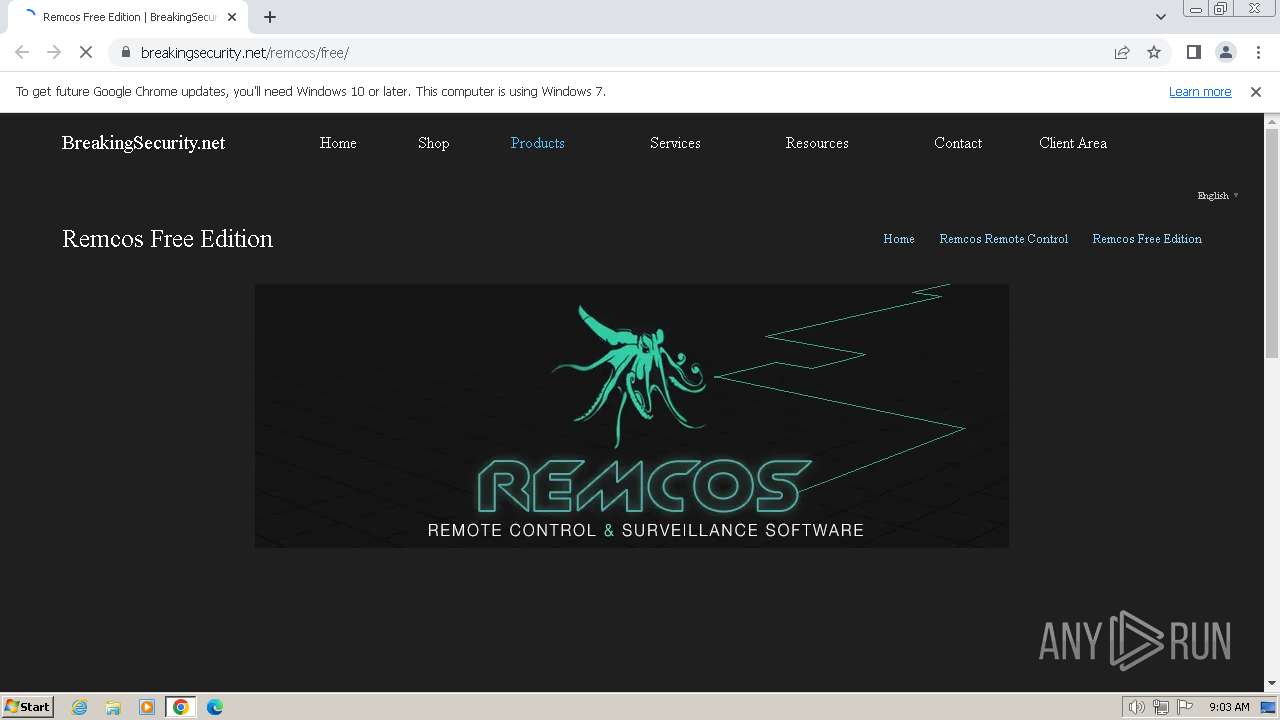
Task: Stop loading the page
Action: (86, 52)
